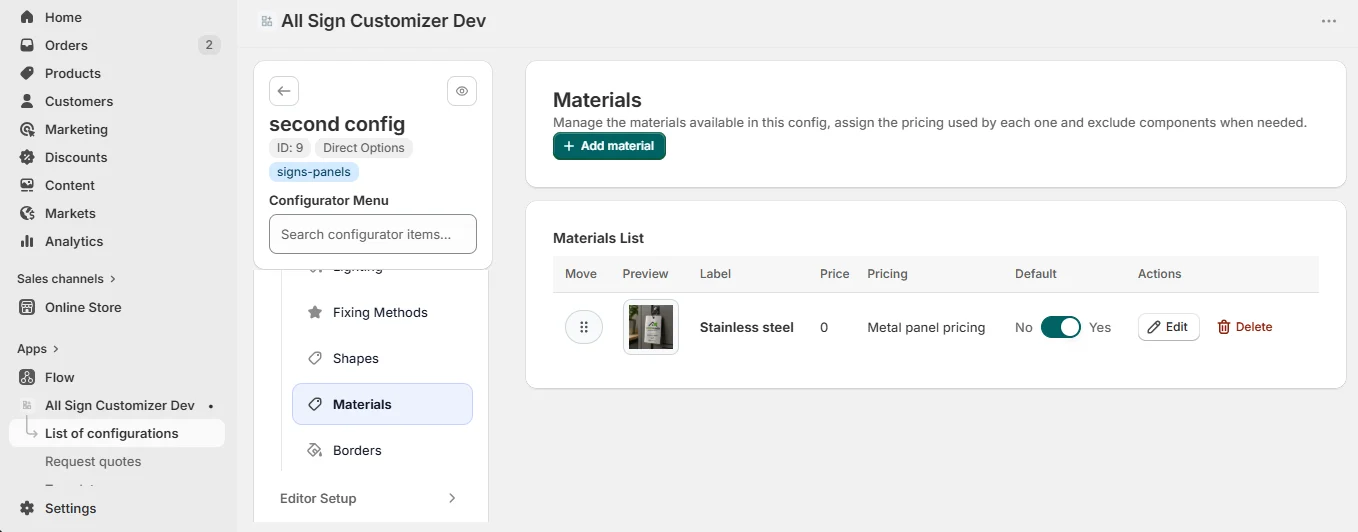Image resolution: width=1358 pixels, height=532 pixels.
Task: Click the Products tag icon
Action: tap(27, 73)
